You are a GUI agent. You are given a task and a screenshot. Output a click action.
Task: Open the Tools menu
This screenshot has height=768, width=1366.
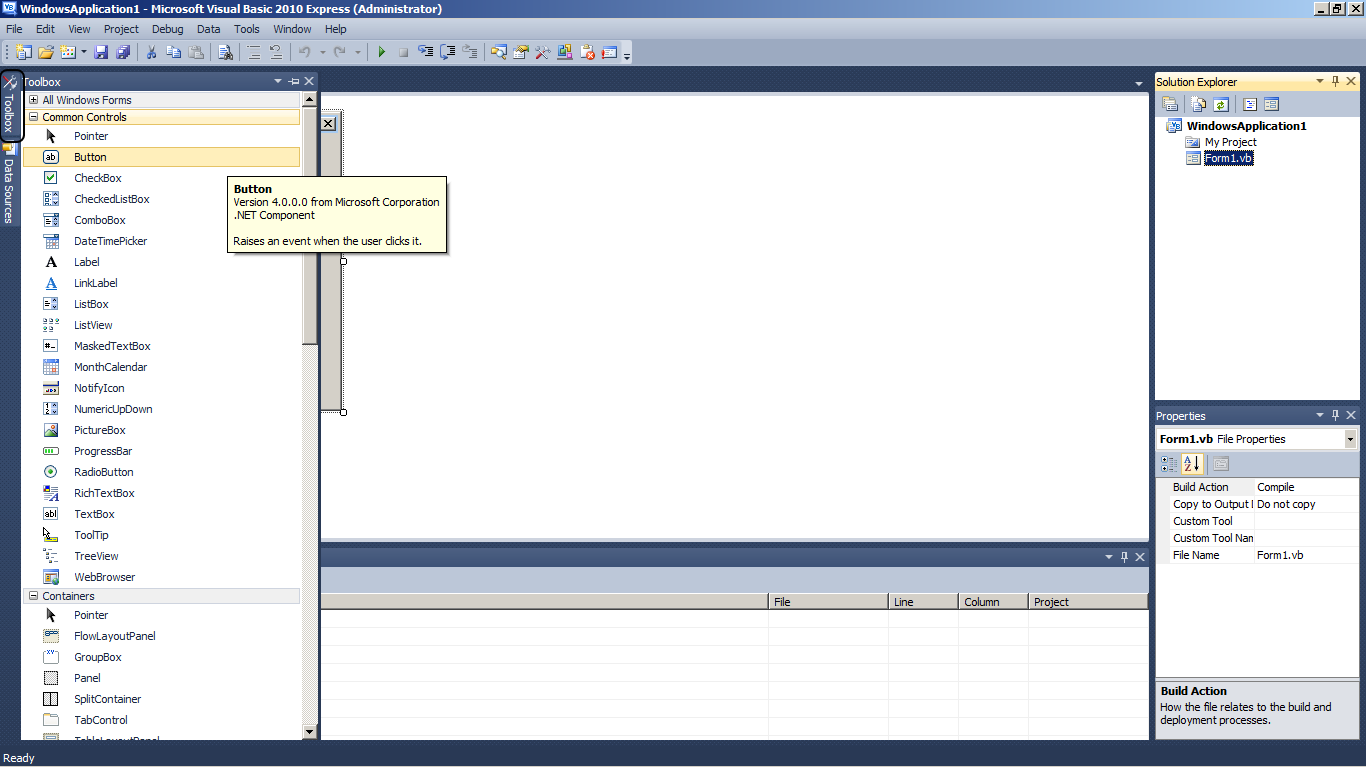click(246, 29)
